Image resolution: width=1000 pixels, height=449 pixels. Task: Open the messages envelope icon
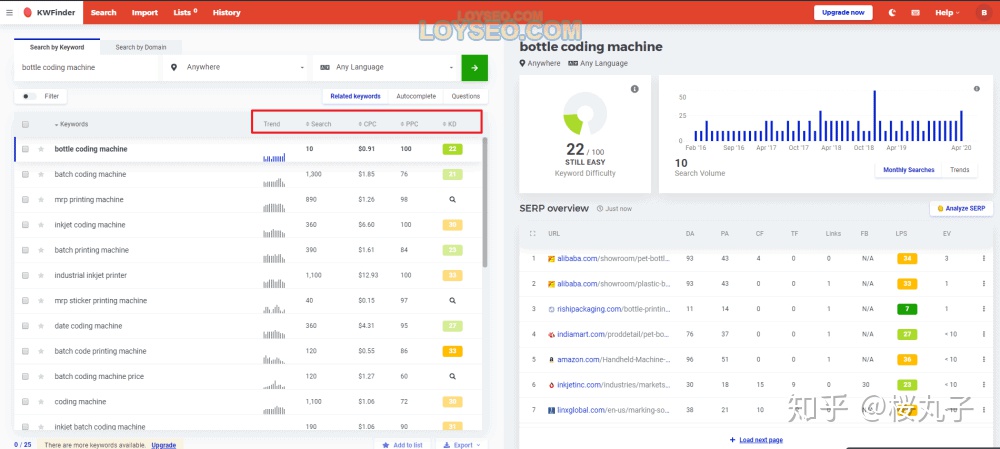pos(915,12)
